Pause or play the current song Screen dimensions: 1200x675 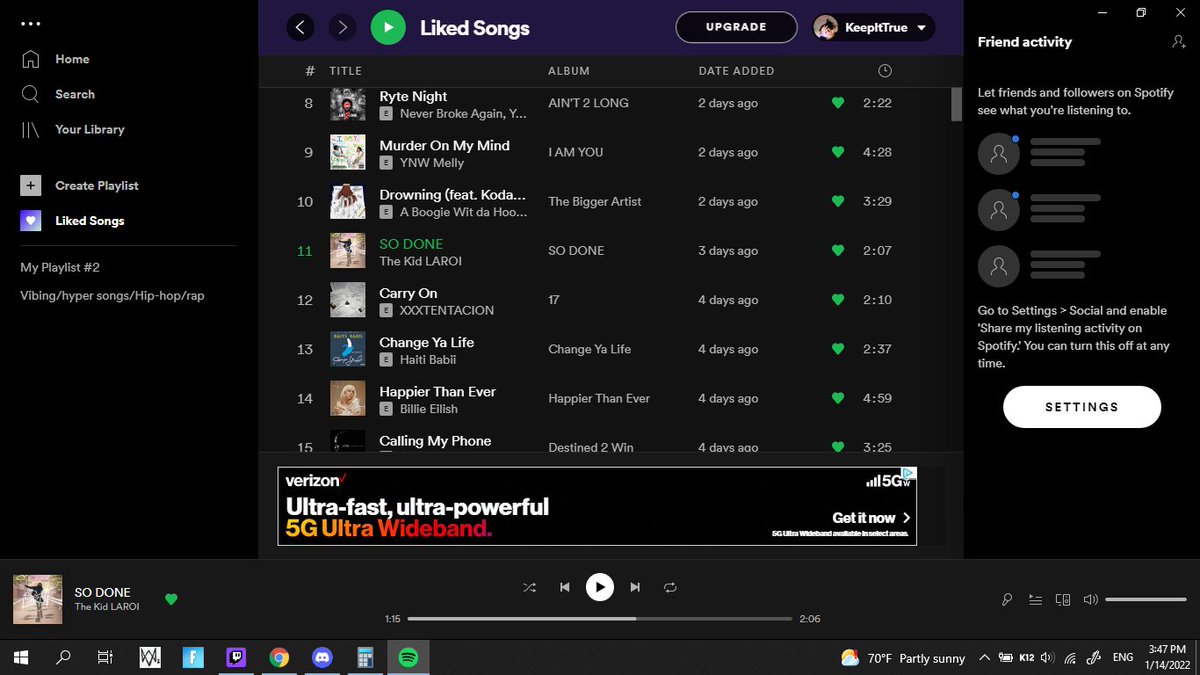(599, 587)
